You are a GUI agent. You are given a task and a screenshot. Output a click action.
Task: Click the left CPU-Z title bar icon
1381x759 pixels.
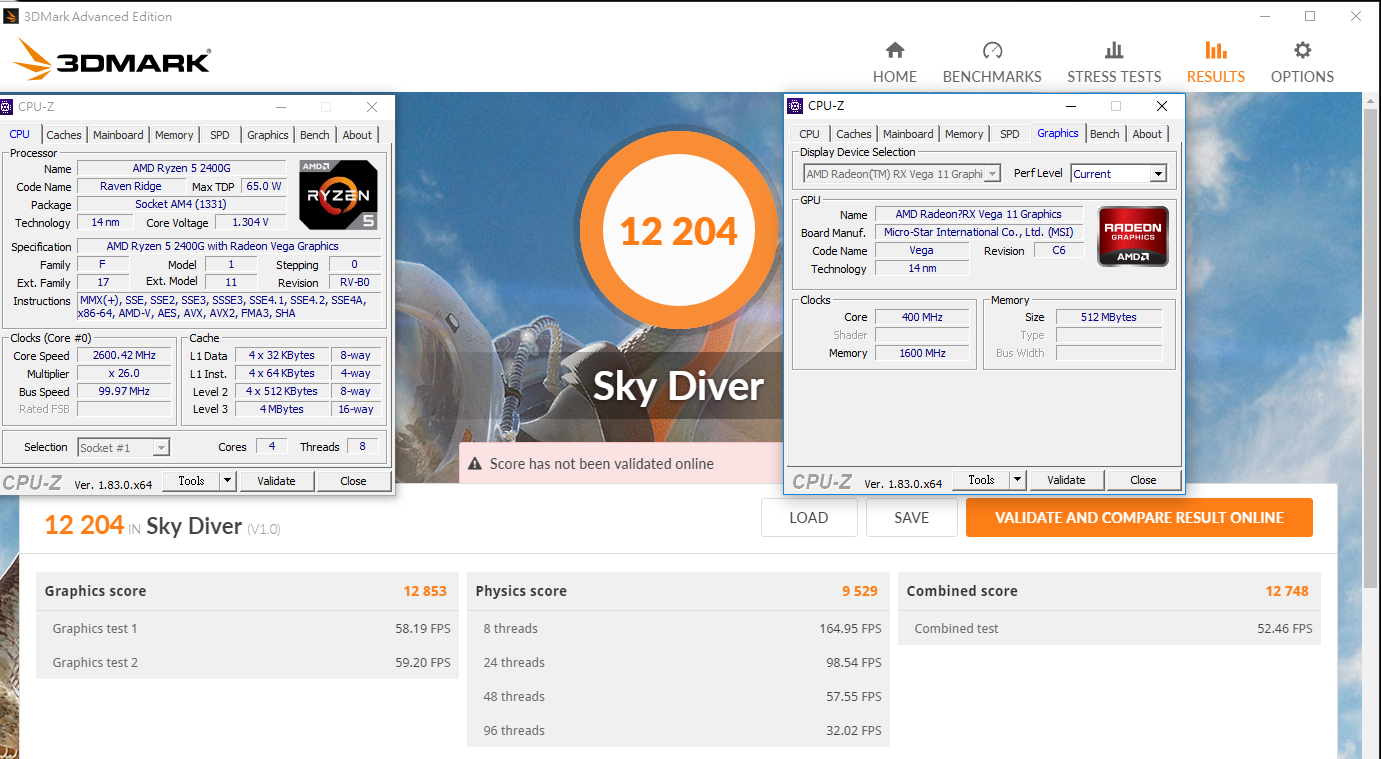click(8, 107)
